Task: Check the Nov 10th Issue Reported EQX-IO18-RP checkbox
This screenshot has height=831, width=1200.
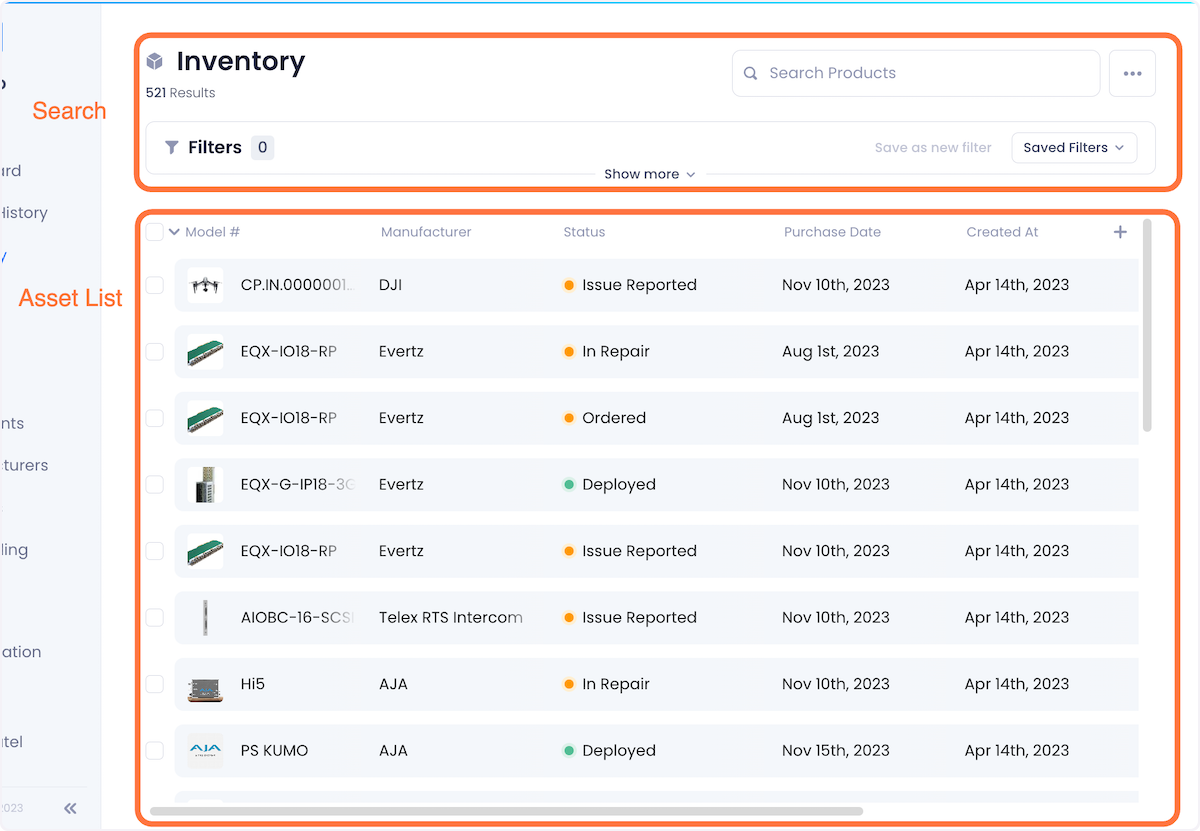Action: pos(154,551)
